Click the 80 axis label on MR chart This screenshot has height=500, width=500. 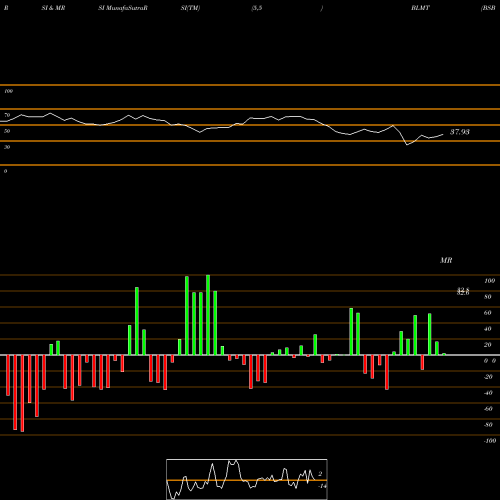pyautogui.click(x=488, y=297)
